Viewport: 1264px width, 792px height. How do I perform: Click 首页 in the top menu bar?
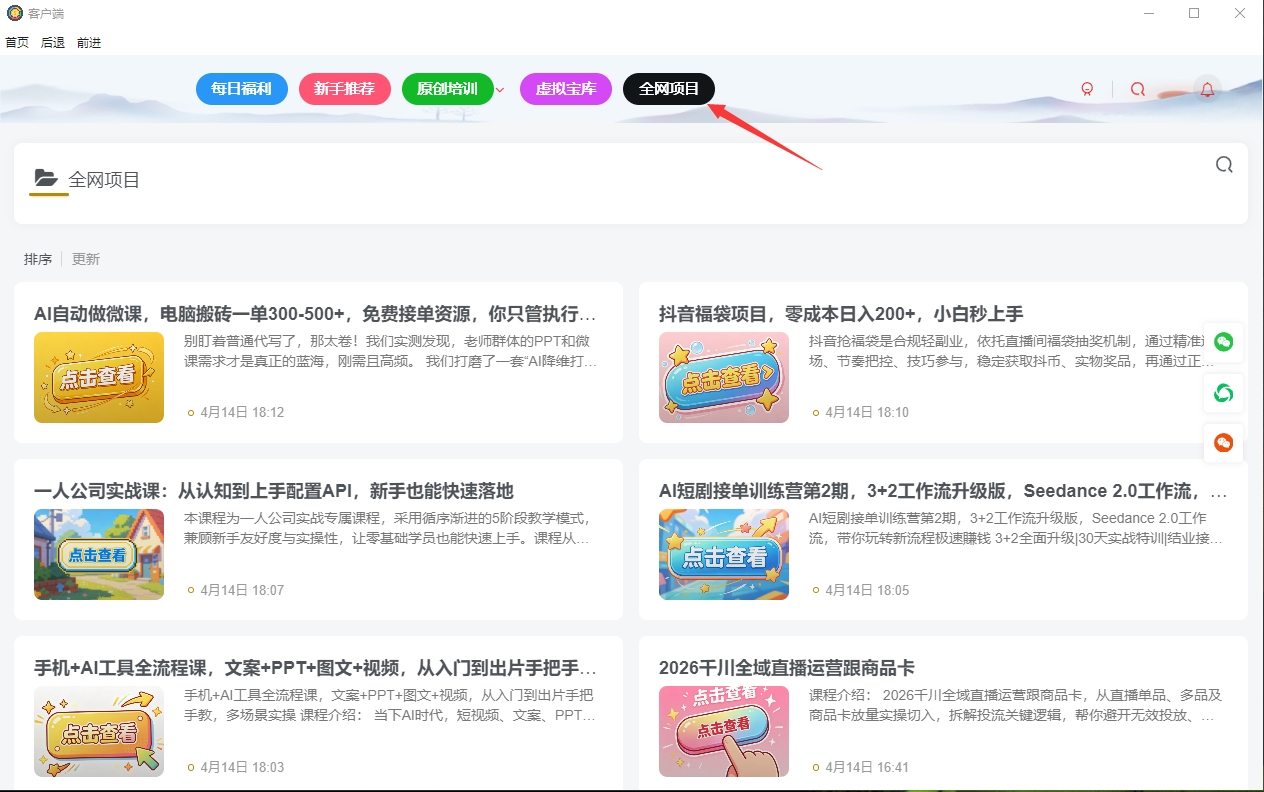(x=16, y=42)
